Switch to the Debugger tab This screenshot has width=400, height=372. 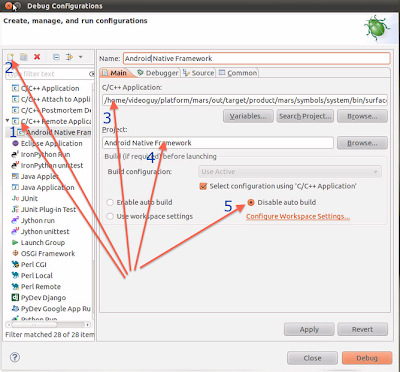(x=158, y=73)
